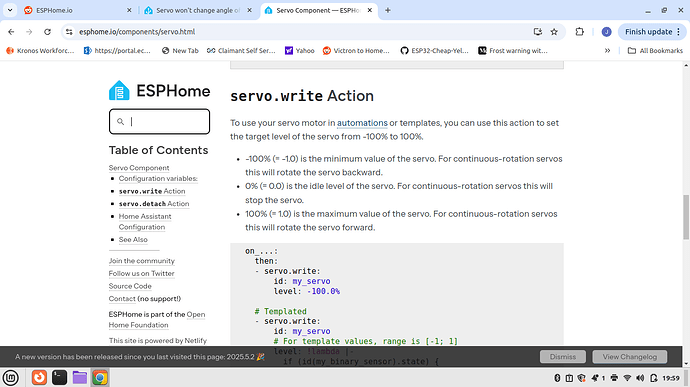Open the terminal from the taskbar
The image size is (690, 387).
click(59, 377)
